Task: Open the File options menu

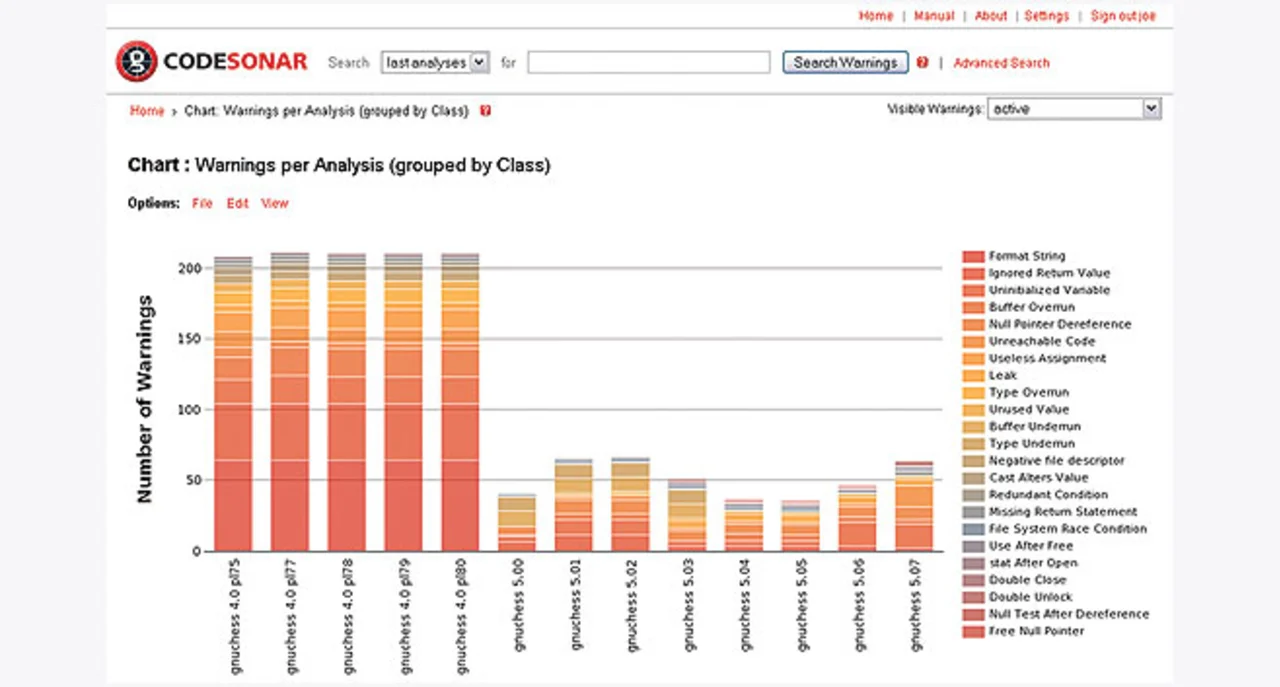Action: (x=202, y=203)
